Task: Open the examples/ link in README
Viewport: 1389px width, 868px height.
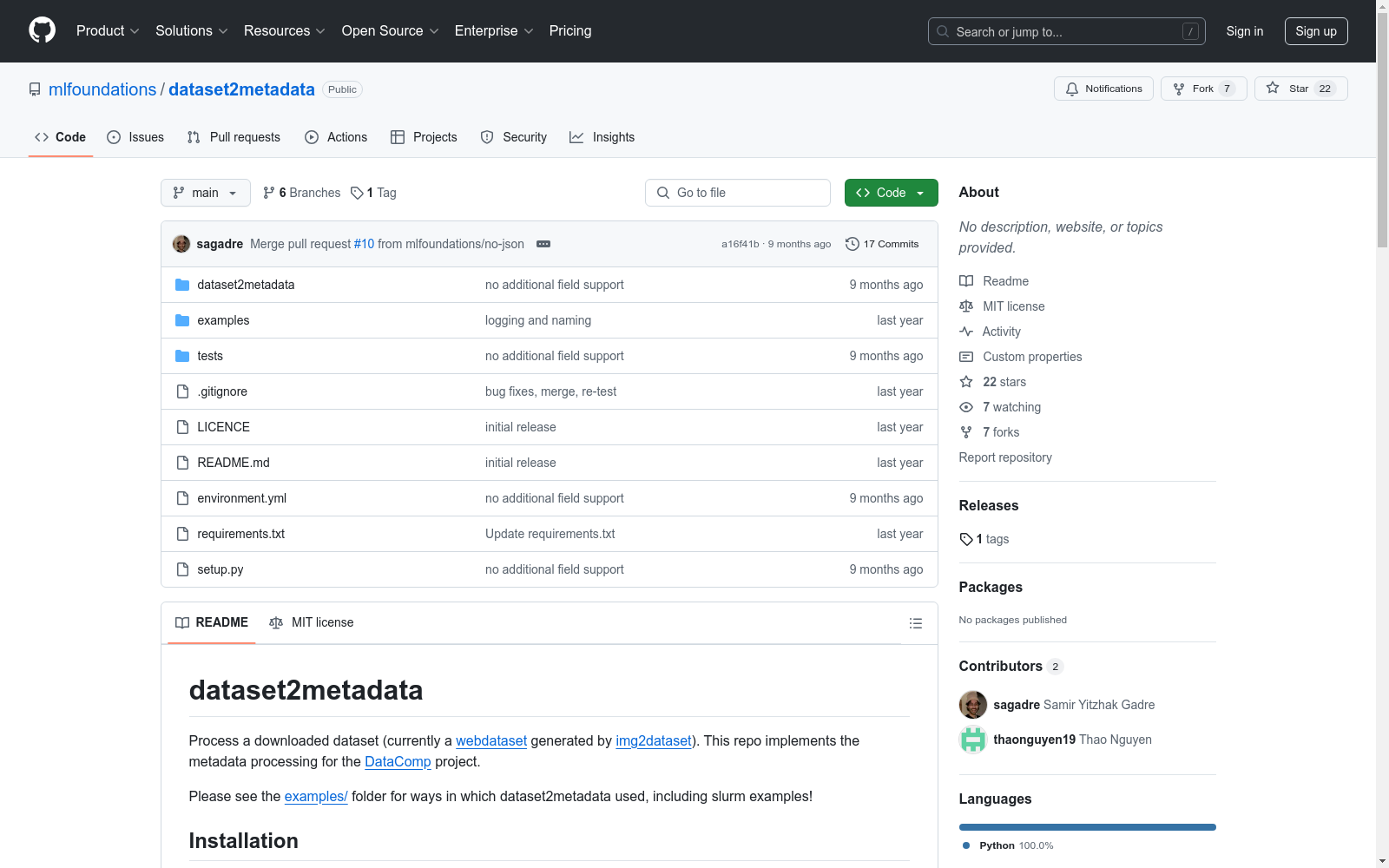Action: click(x=316, y=796)
